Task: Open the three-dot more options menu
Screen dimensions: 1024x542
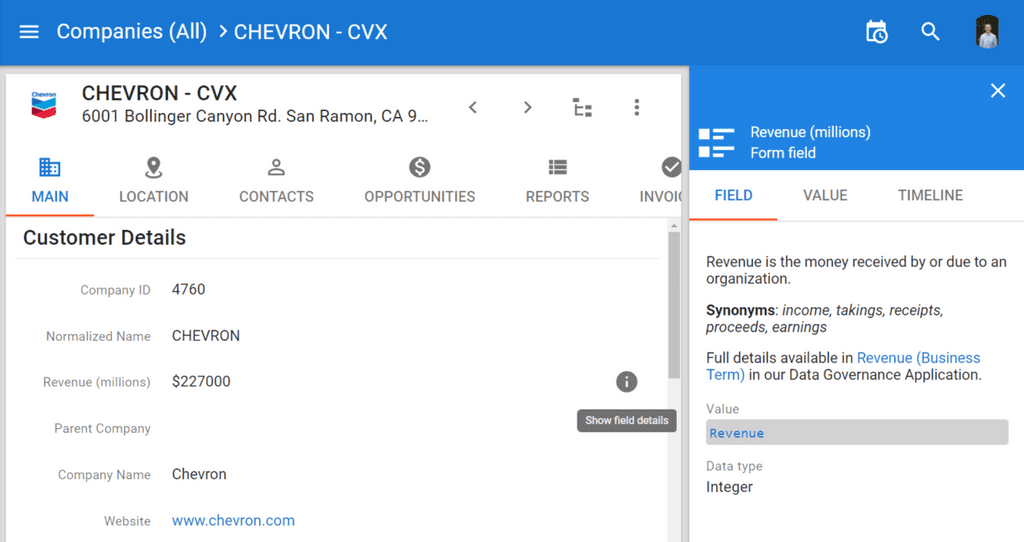Action: pos(637,107)
